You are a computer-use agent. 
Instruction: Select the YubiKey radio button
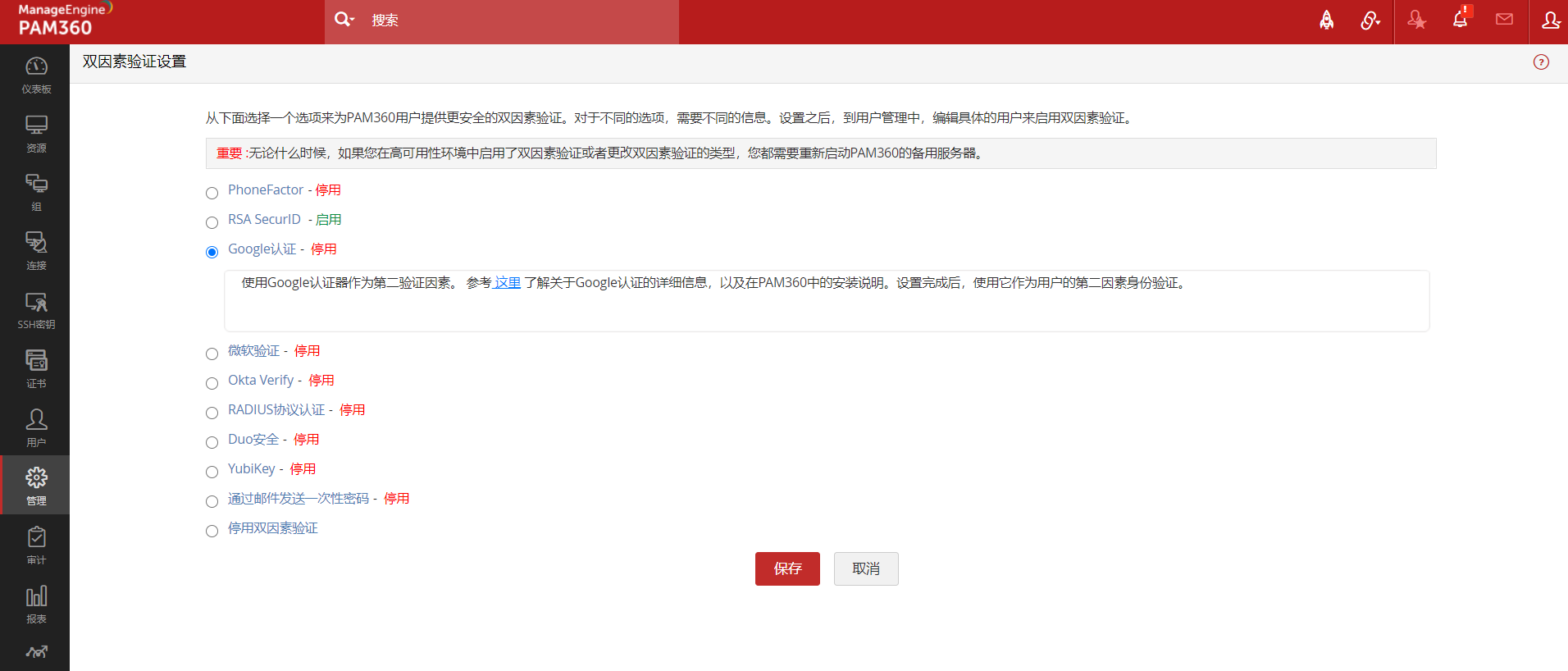(x=212, y=472)
